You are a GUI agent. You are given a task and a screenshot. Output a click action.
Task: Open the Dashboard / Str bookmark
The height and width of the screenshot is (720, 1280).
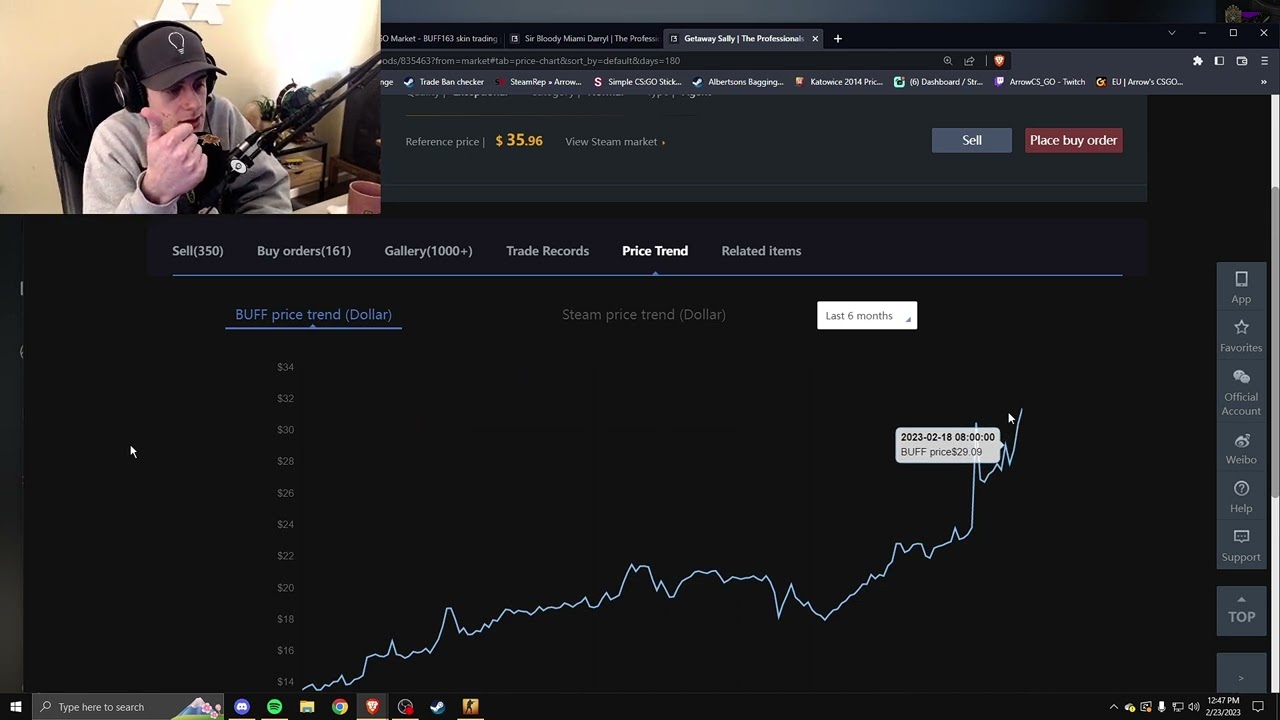click(x=938, y=82)
